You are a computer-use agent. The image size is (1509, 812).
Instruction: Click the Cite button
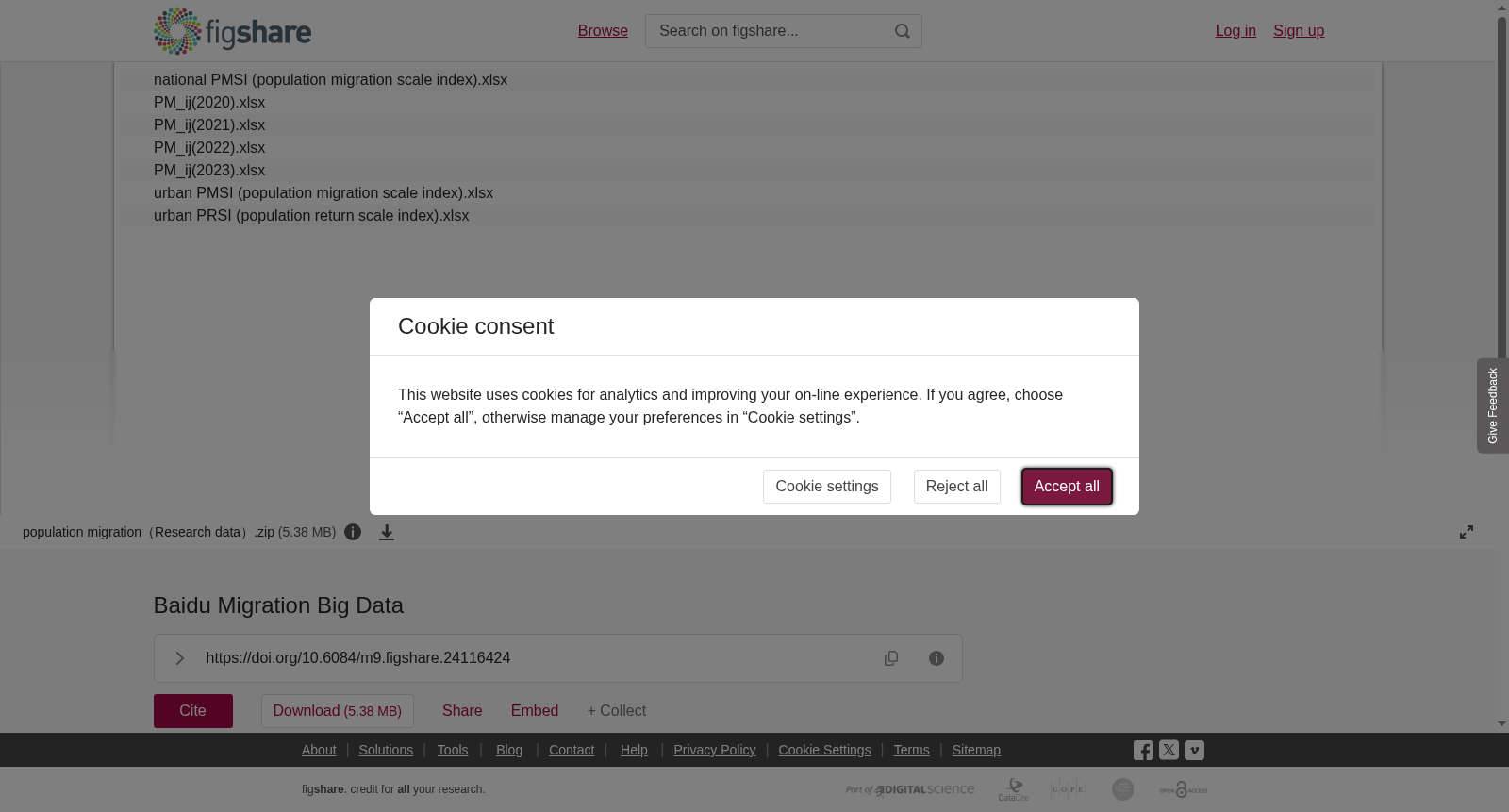coord(193,711)
